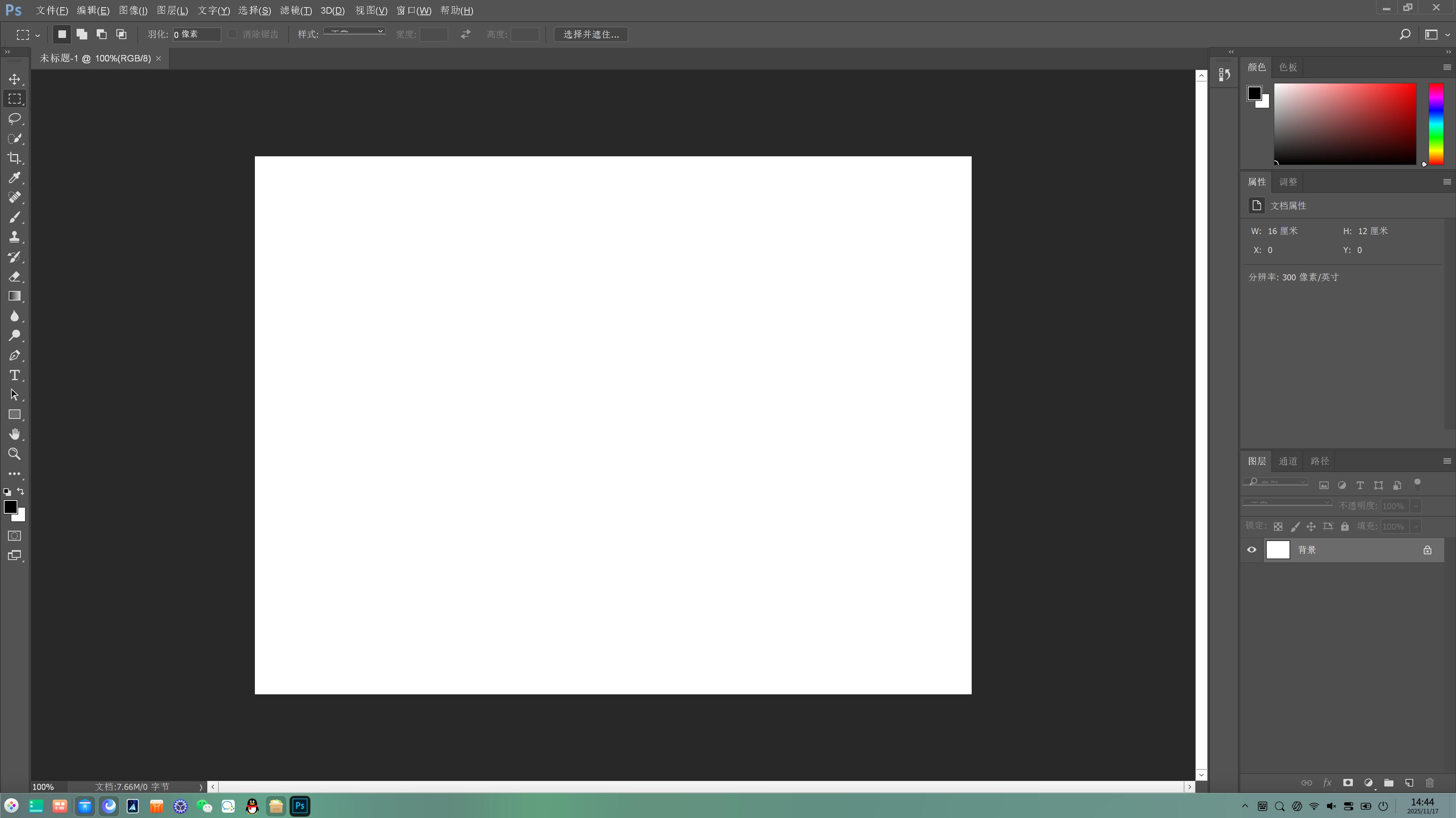Viewport: 1456px width, 818px height.
Task: Select the Horizontal Type tool
Action: coord(15,375)
